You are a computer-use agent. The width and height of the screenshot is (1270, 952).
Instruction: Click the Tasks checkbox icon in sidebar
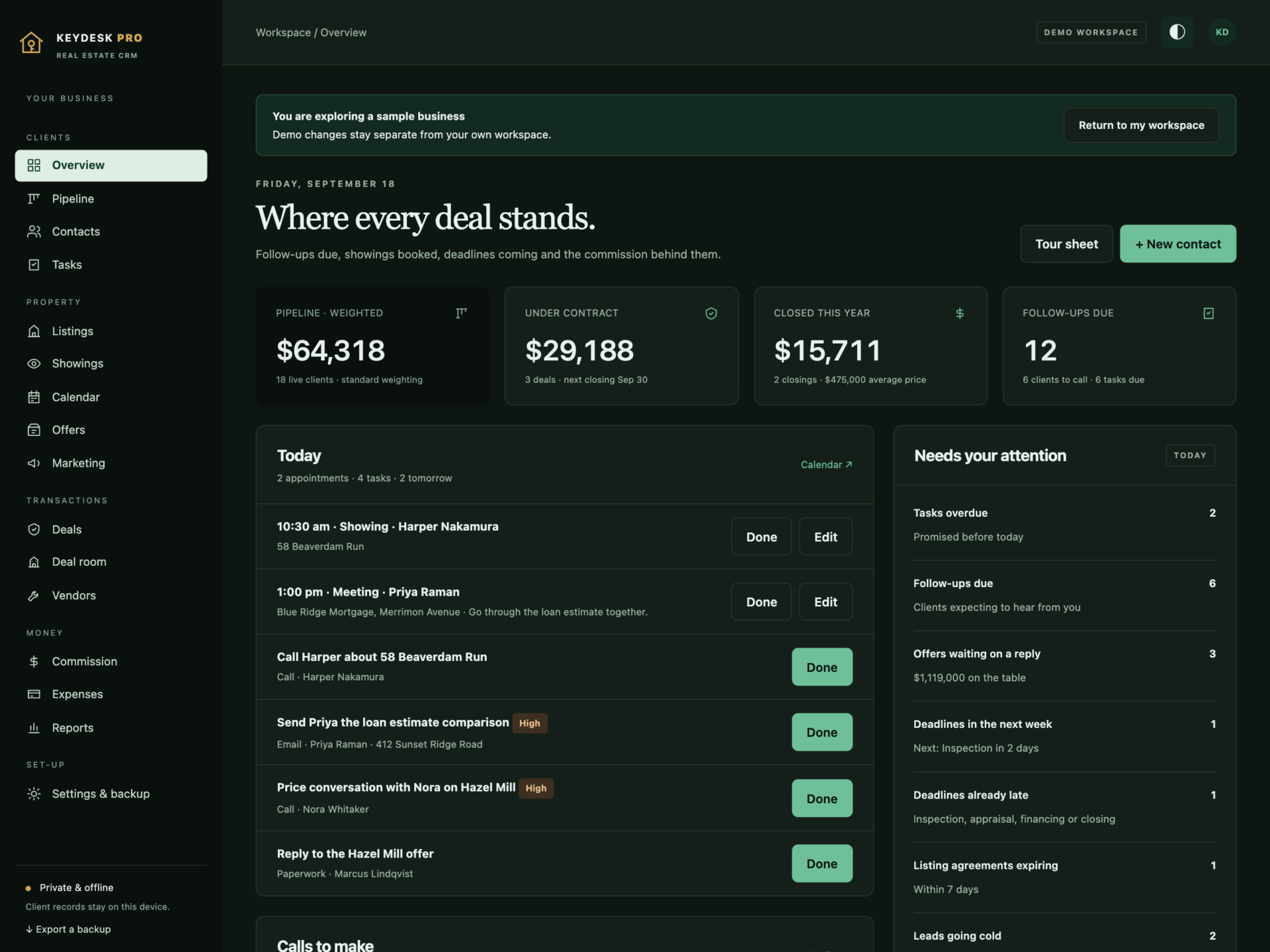pyautogui.click(x=34, y=264)
